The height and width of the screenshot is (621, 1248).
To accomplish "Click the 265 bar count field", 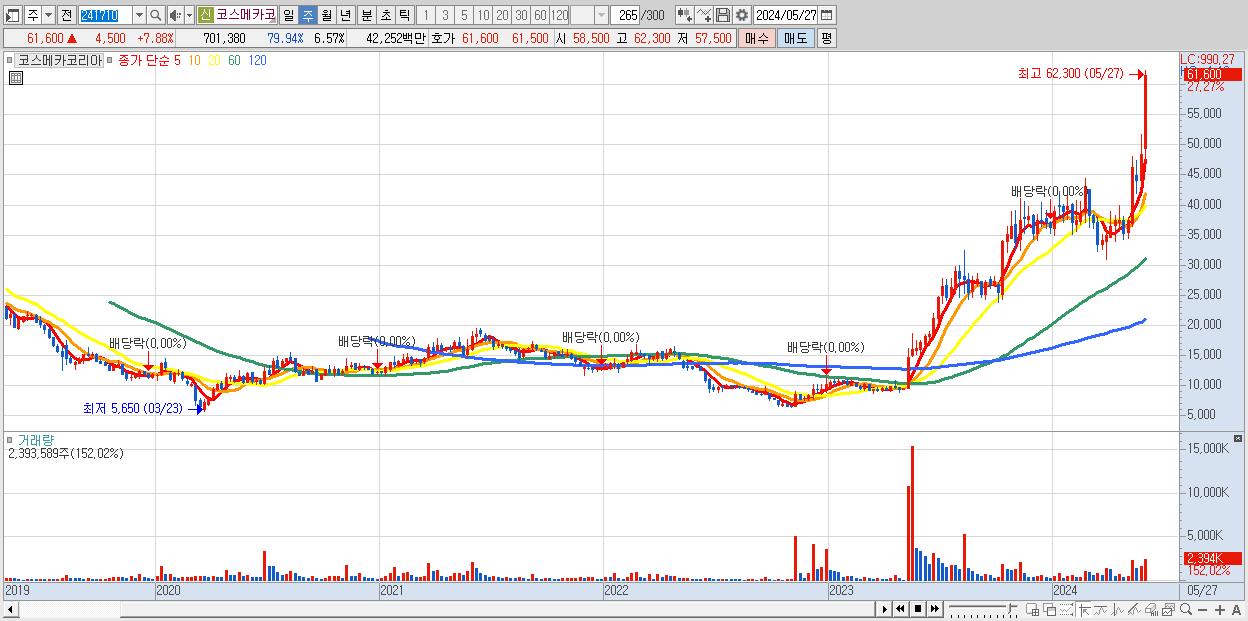I will point(626,15).
